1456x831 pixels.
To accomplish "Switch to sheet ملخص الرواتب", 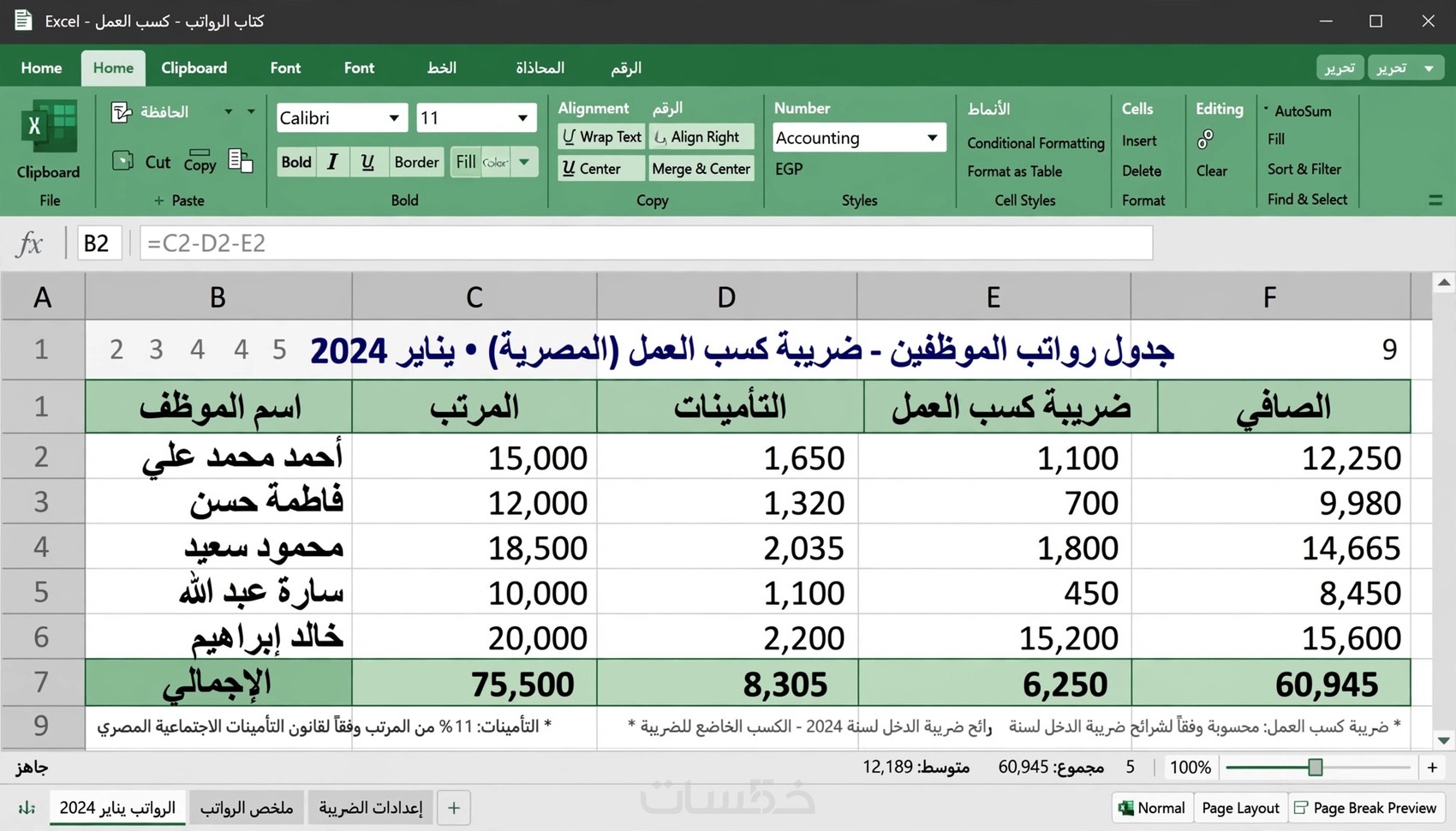I will pos(247,808).
